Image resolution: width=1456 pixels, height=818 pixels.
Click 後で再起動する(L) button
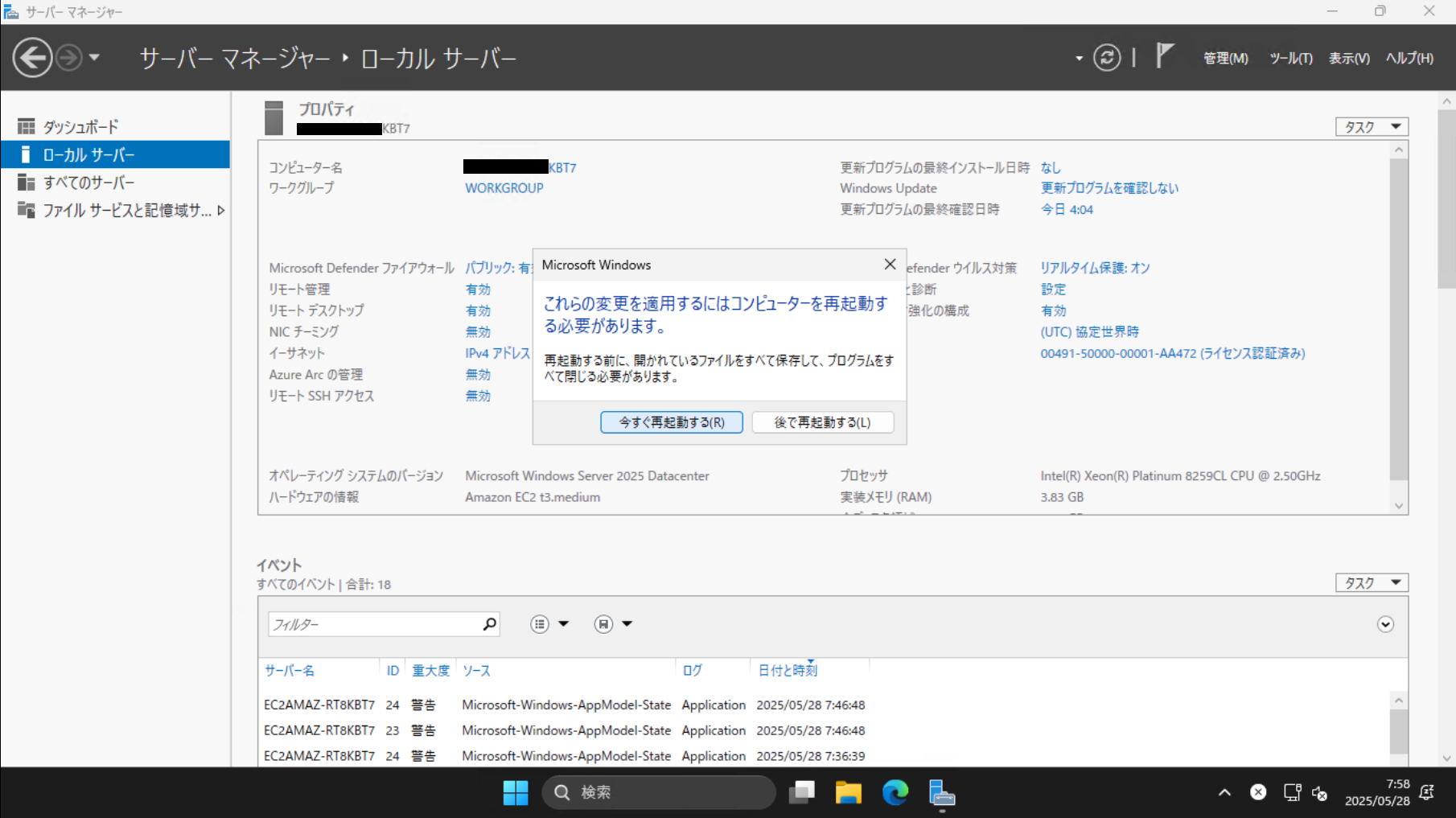click(823, 422)
